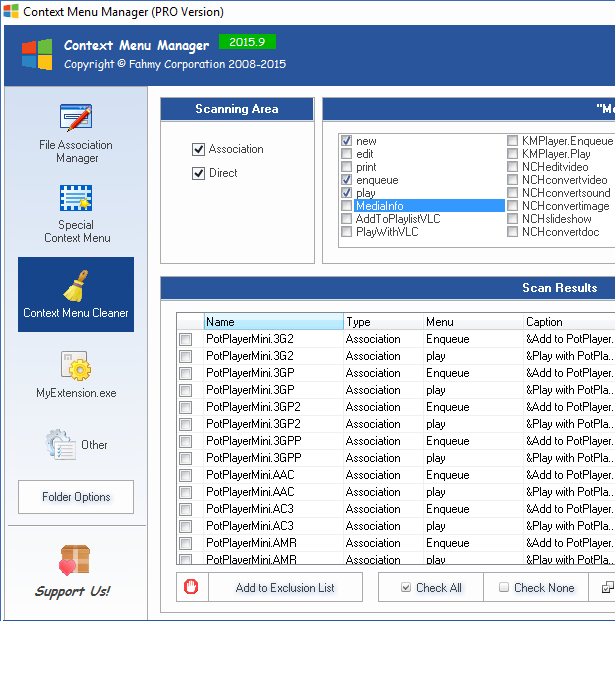Click the Check All button
Viewport: 615px width, 675px height.
click(431, 587)
